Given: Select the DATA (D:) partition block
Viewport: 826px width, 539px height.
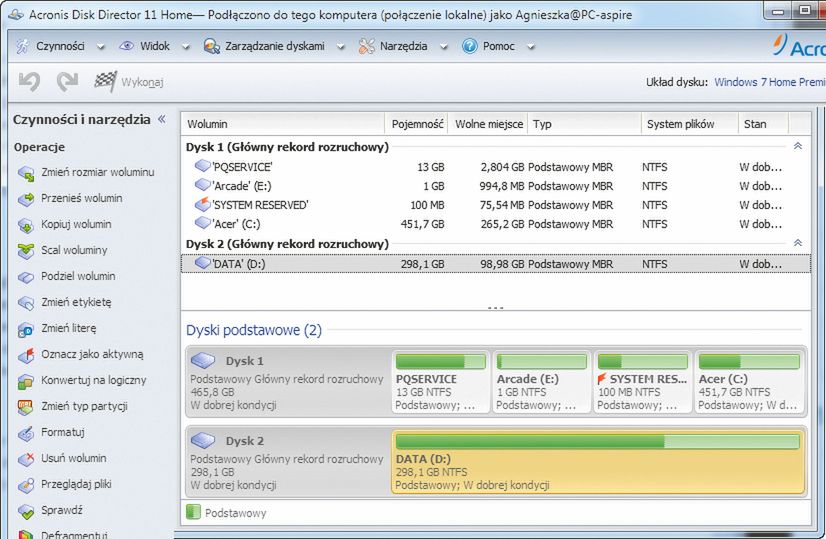Looking at the screenshot, I should click(x=598, y=462).
